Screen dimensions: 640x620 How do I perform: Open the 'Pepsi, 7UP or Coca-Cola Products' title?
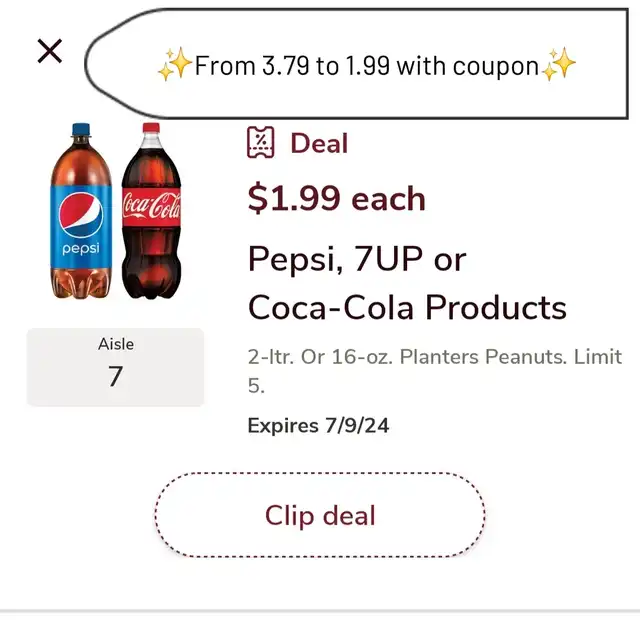pyautogui.click(x=407, y=282)
